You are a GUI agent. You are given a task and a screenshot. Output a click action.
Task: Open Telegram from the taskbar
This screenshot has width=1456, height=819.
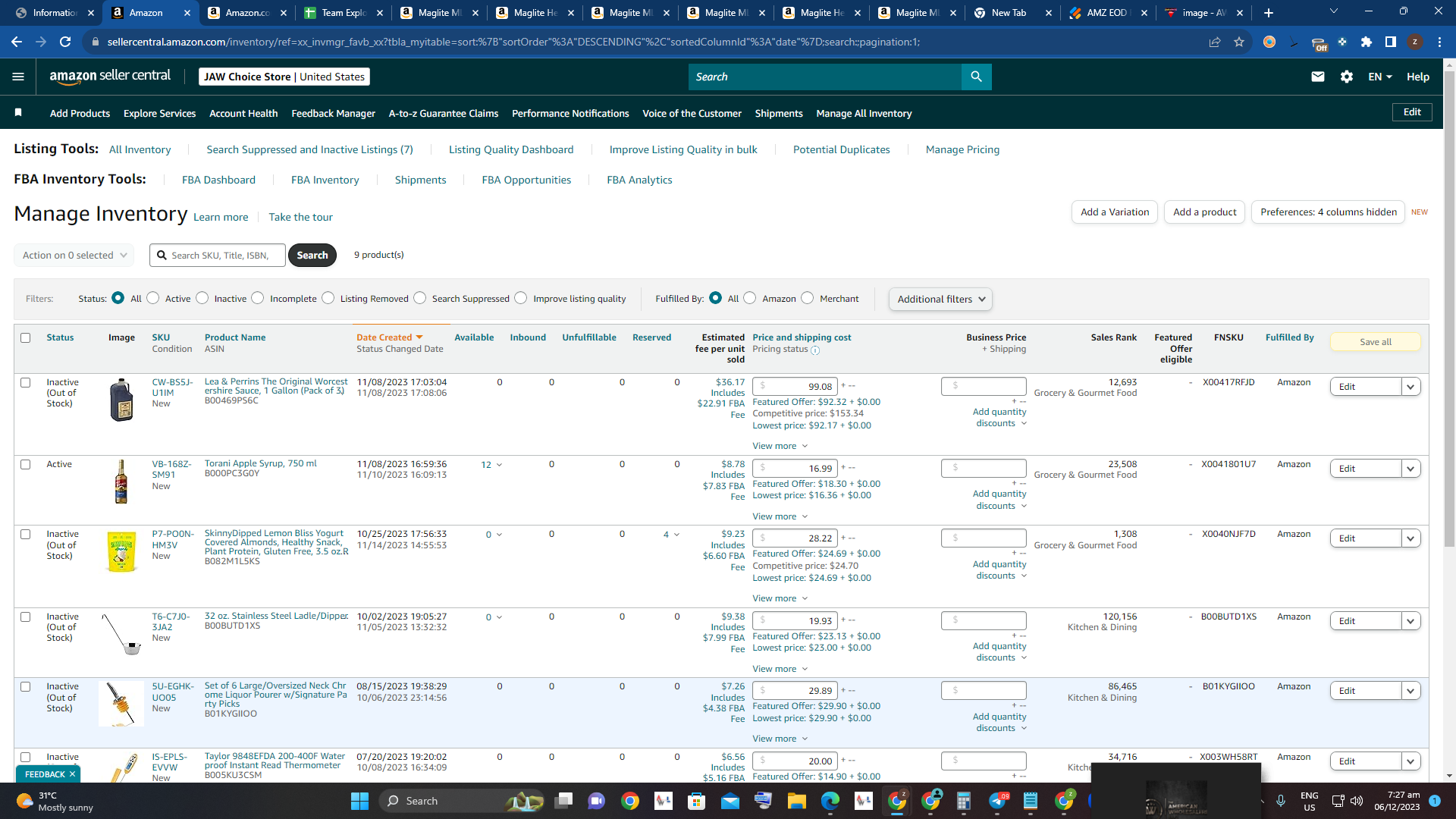click(998, 801)
